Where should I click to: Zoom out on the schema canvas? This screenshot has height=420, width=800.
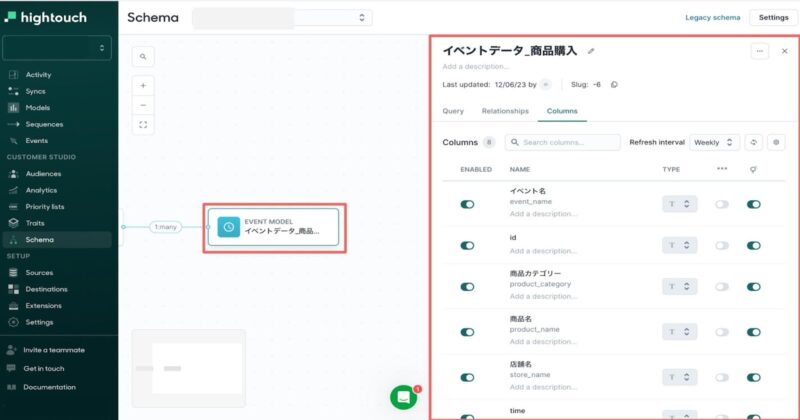point(143,105)
